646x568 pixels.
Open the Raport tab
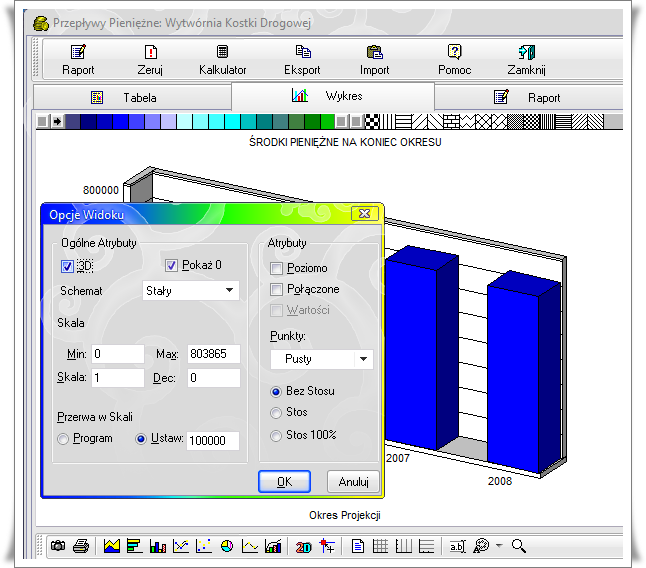(533, 98)
